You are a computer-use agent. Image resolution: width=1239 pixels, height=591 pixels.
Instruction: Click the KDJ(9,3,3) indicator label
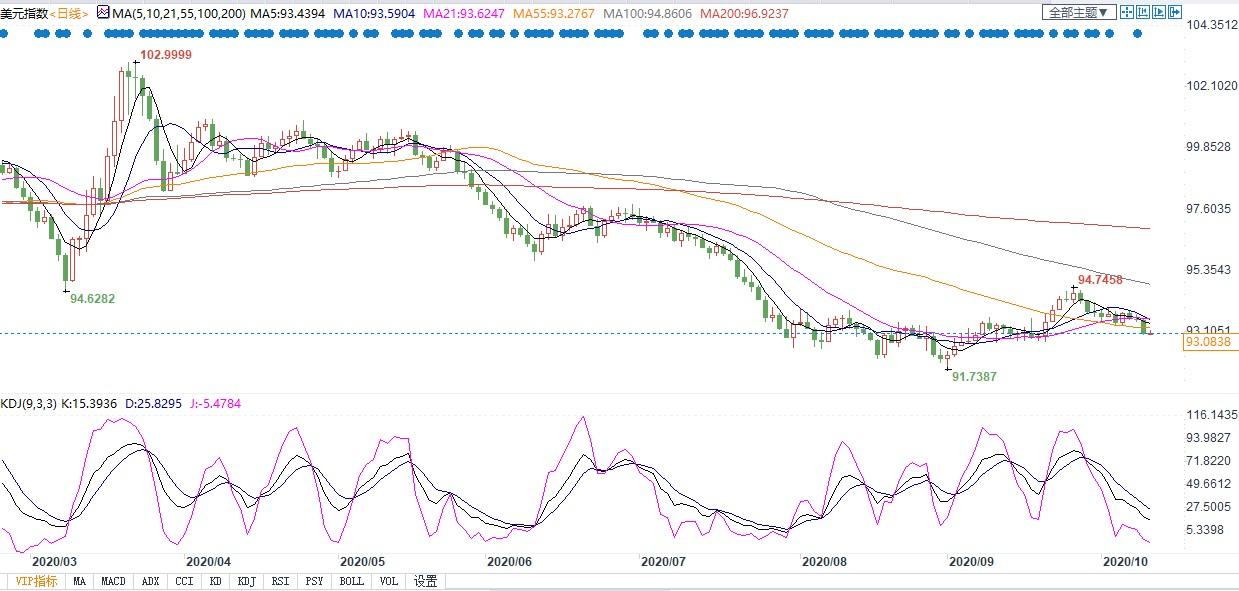(29, 404)
